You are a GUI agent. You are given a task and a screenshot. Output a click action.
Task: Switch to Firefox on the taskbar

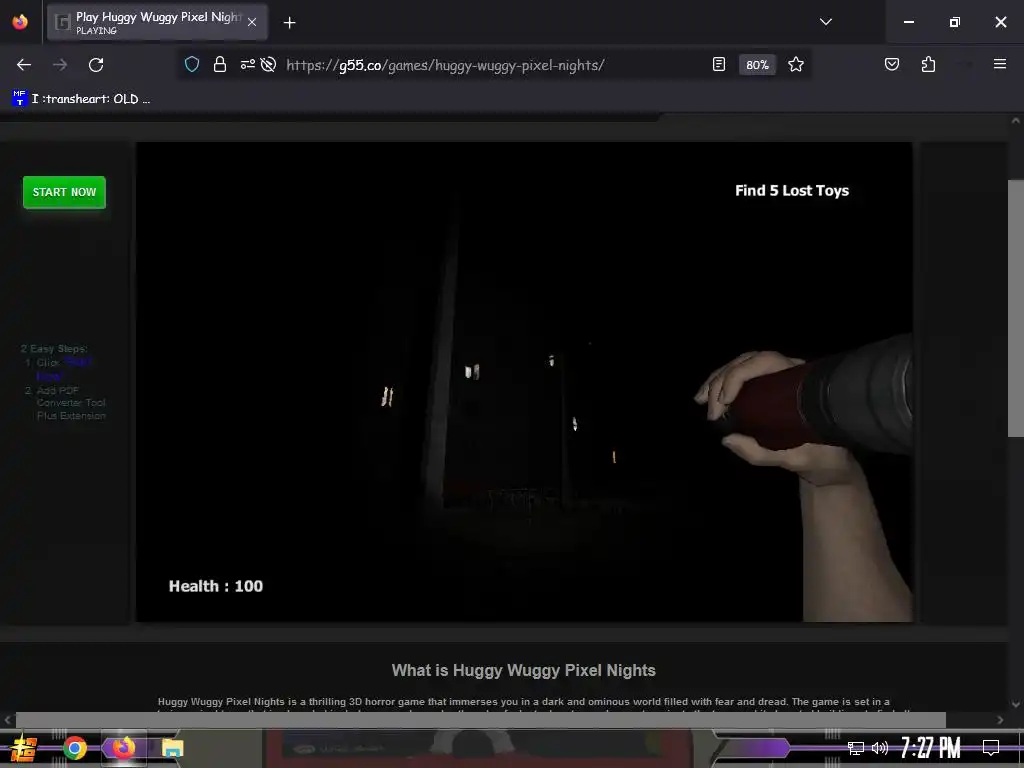click(x=123, y=748)
